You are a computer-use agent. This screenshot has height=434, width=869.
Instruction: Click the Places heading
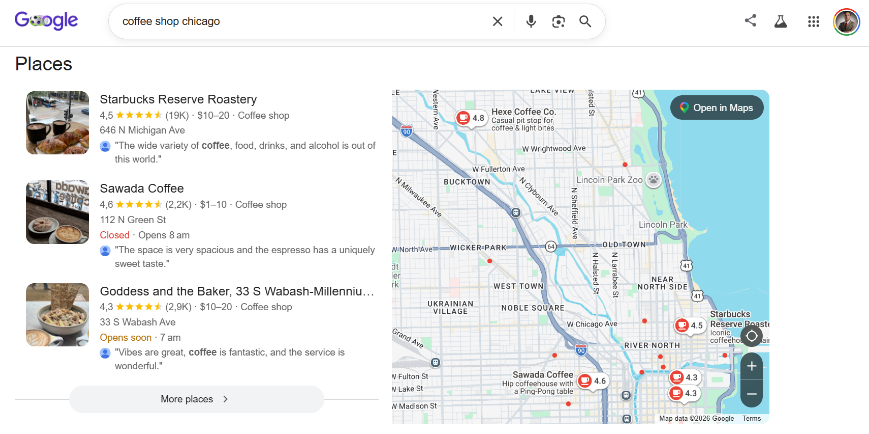(44, 64)
